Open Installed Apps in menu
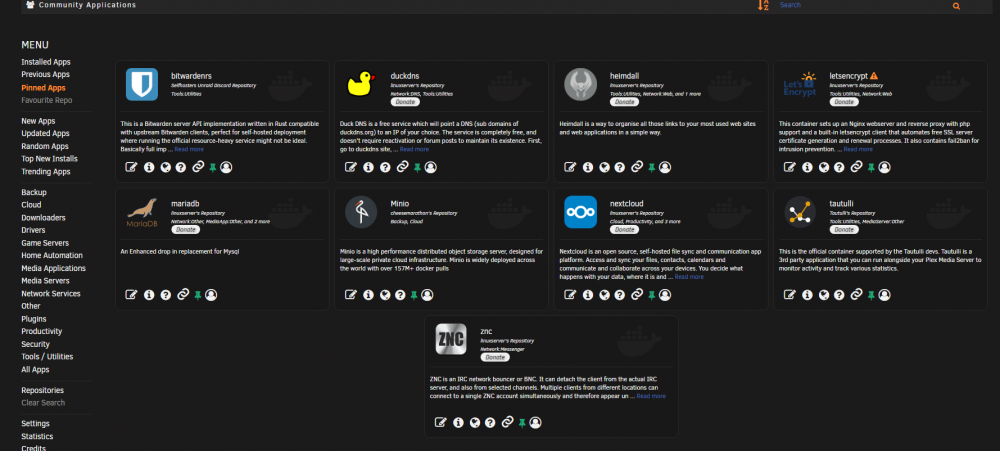1000x451 pixels. 46,62
